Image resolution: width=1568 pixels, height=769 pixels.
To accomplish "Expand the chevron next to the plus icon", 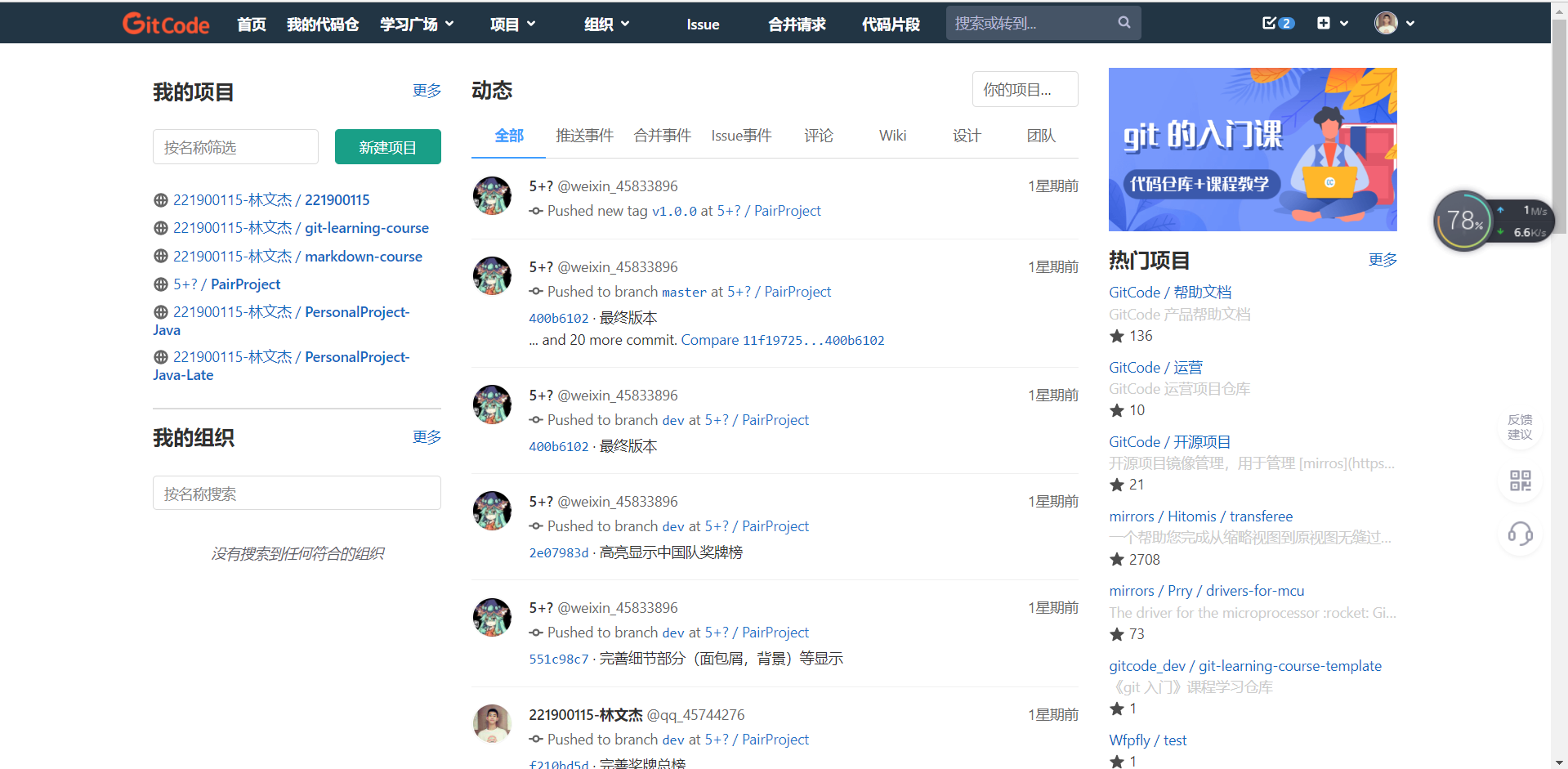I will [1344, 24].
